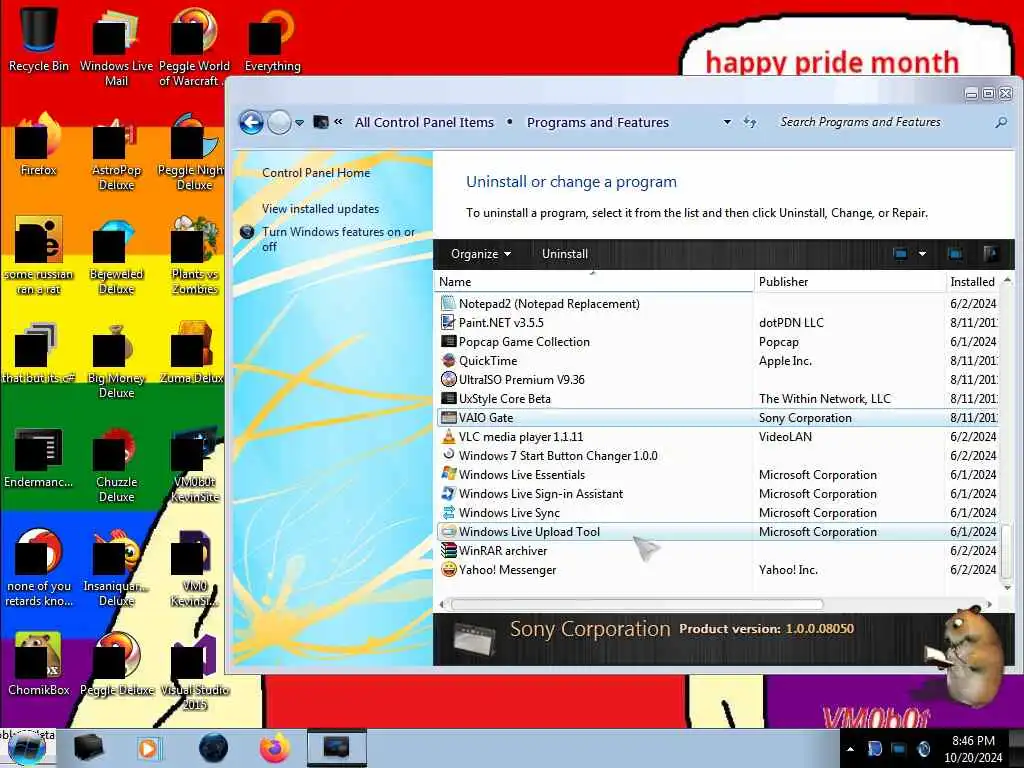Select WinRAR archiver entry
The image size is (1024, 768).
point(717,551)
